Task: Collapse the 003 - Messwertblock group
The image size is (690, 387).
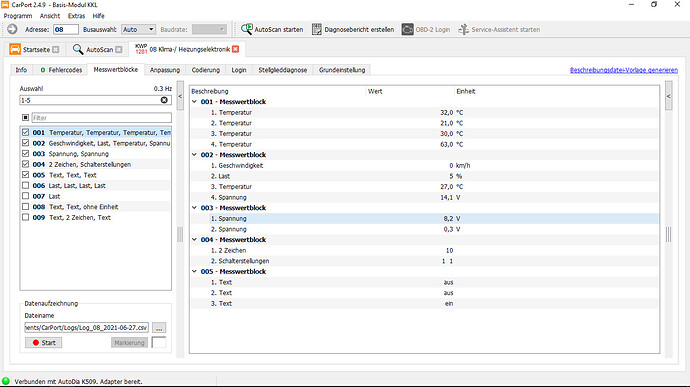Action: (x=195, y=208)
